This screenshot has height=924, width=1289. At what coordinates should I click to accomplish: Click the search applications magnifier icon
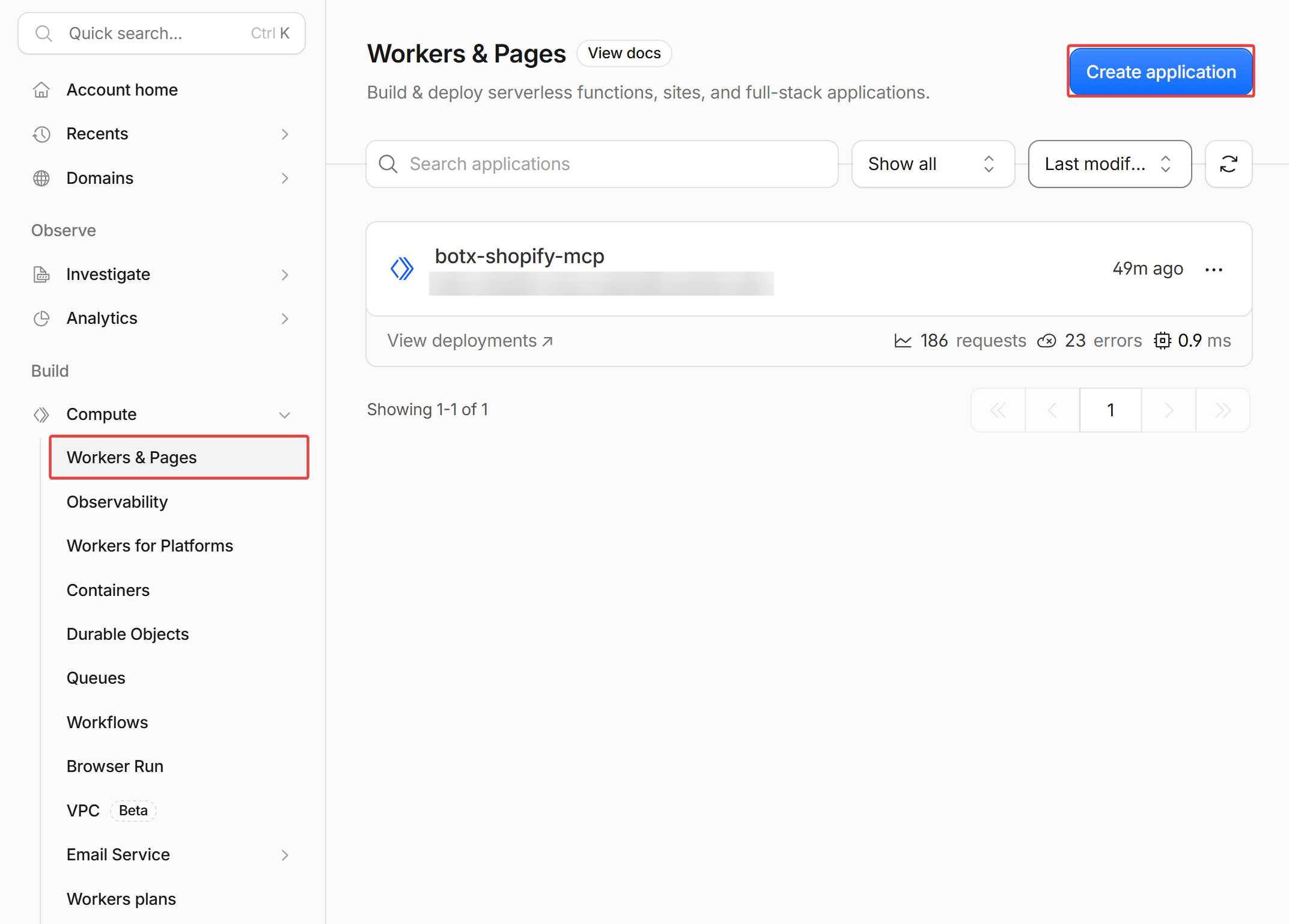coord(388,164)
